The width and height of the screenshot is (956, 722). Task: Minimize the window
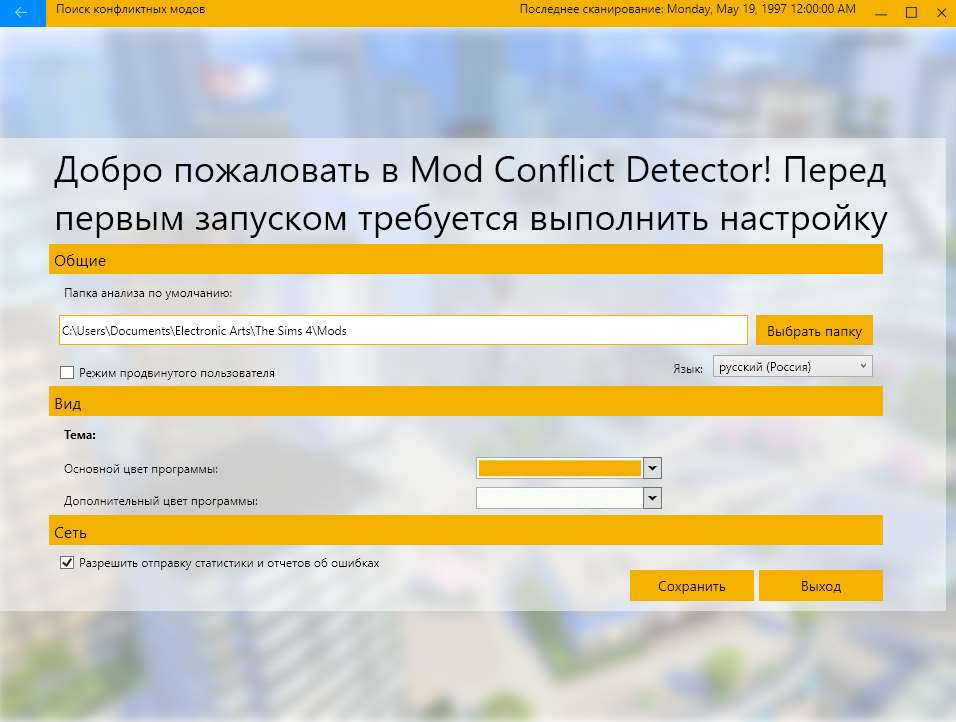click(881, 13)
